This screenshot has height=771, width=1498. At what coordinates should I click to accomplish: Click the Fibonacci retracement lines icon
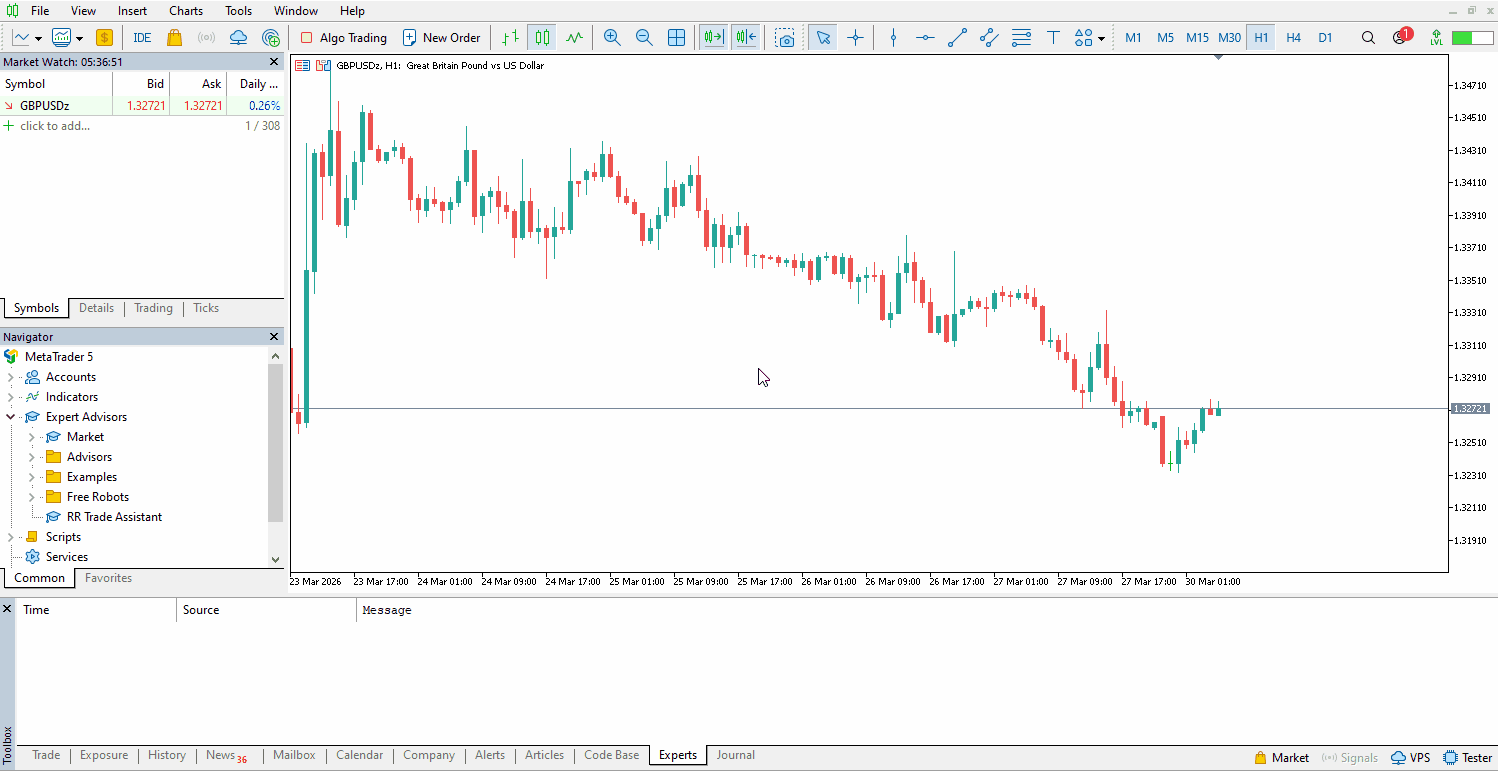click(x=1021, y=38)
